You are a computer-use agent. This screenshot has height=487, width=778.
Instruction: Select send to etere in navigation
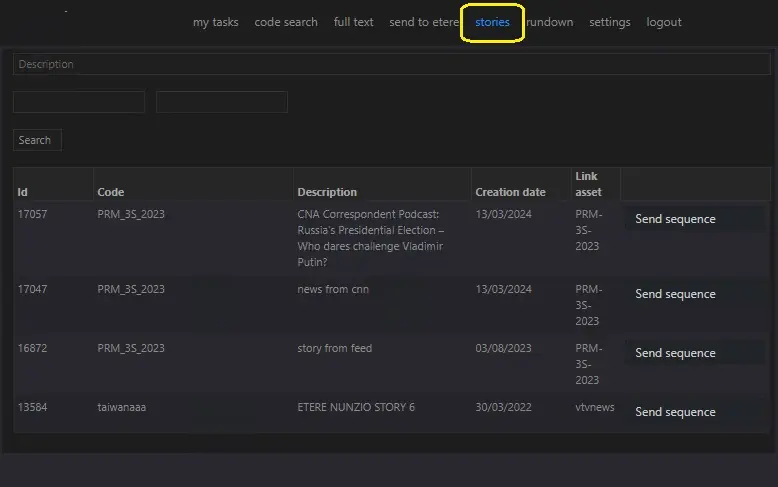[424, 22]
